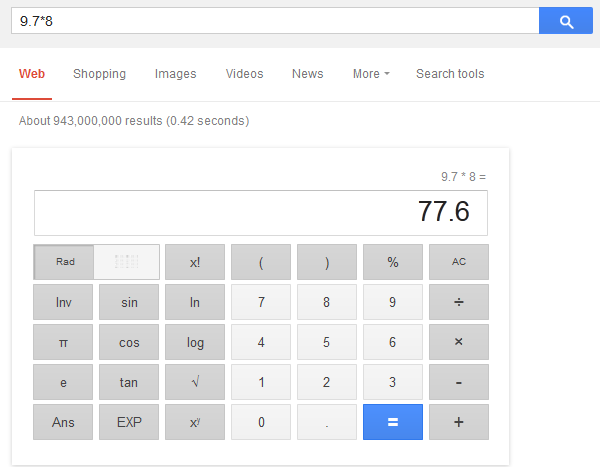Switch calculator to Rad mode

click(65, 262)
